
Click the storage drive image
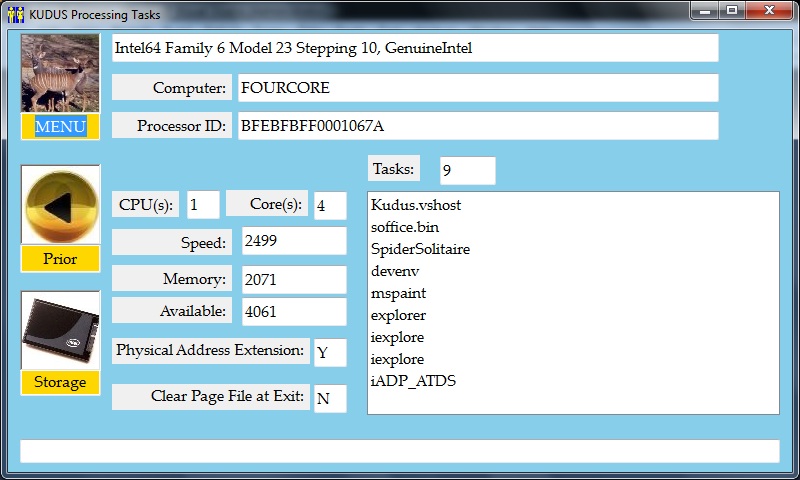coord(60,331)
